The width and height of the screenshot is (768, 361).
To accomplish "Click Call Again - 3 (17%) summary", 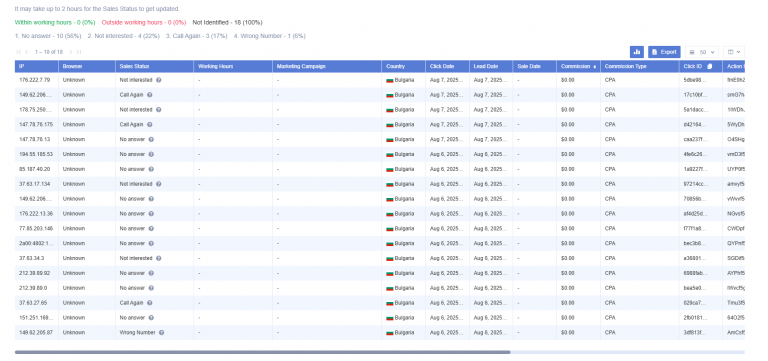I will 196,36.
